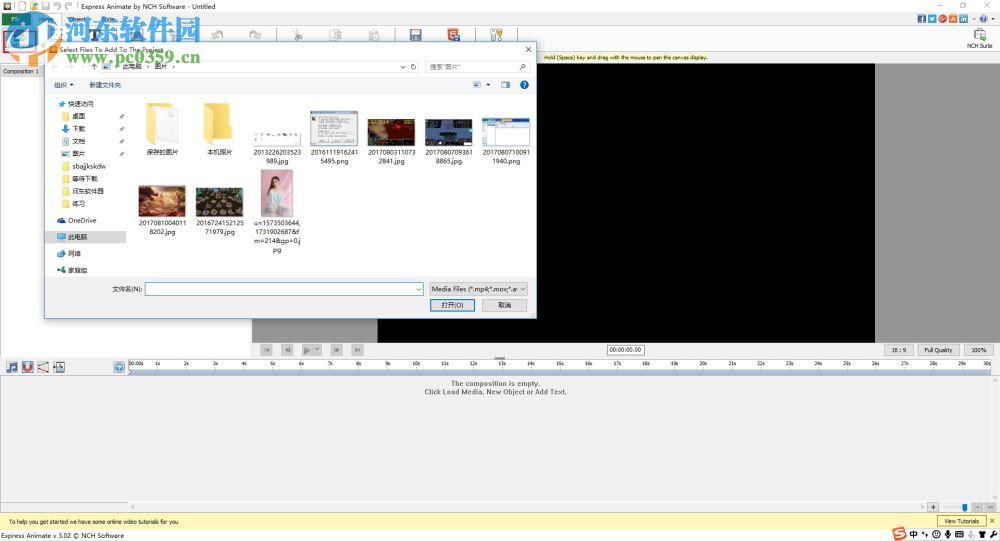
Task: Click the timeline zoom in plus button
Action: click(933, 507)
